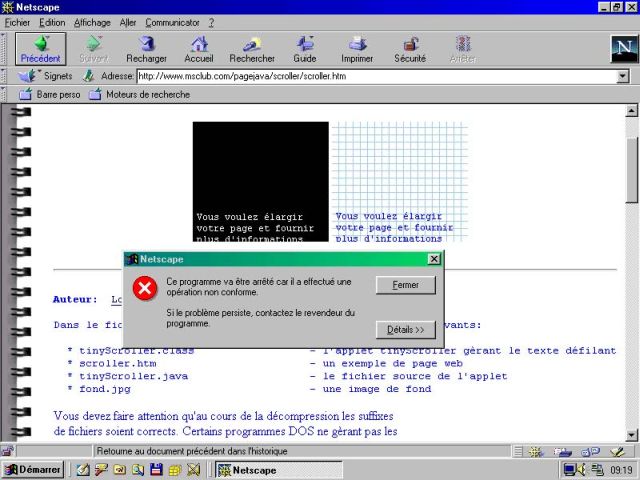Click 'une image de fond' description
This screenshot has width=640, height=480.
click(377, 389)
